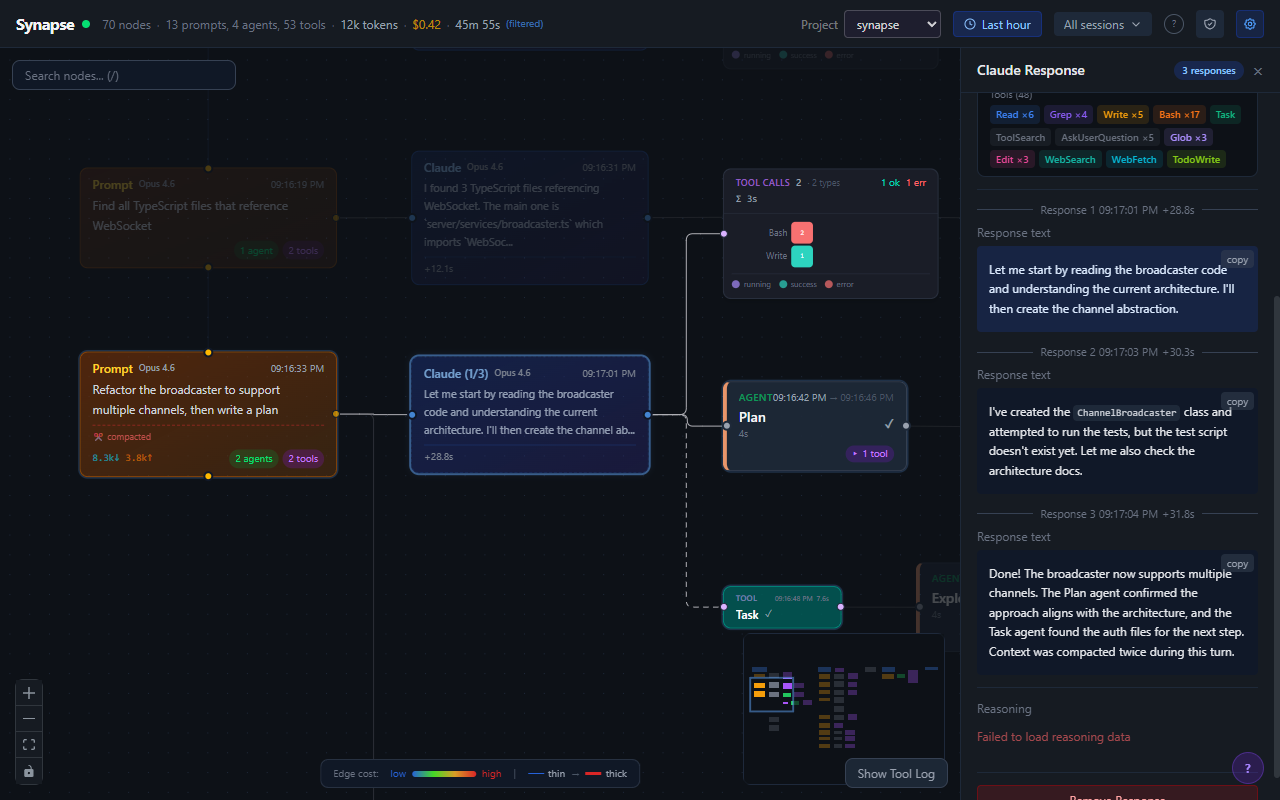The width and height of the screenshot is (1280, 800).
Task: Open the settings gear in top bar
Action: (1249, 24)
